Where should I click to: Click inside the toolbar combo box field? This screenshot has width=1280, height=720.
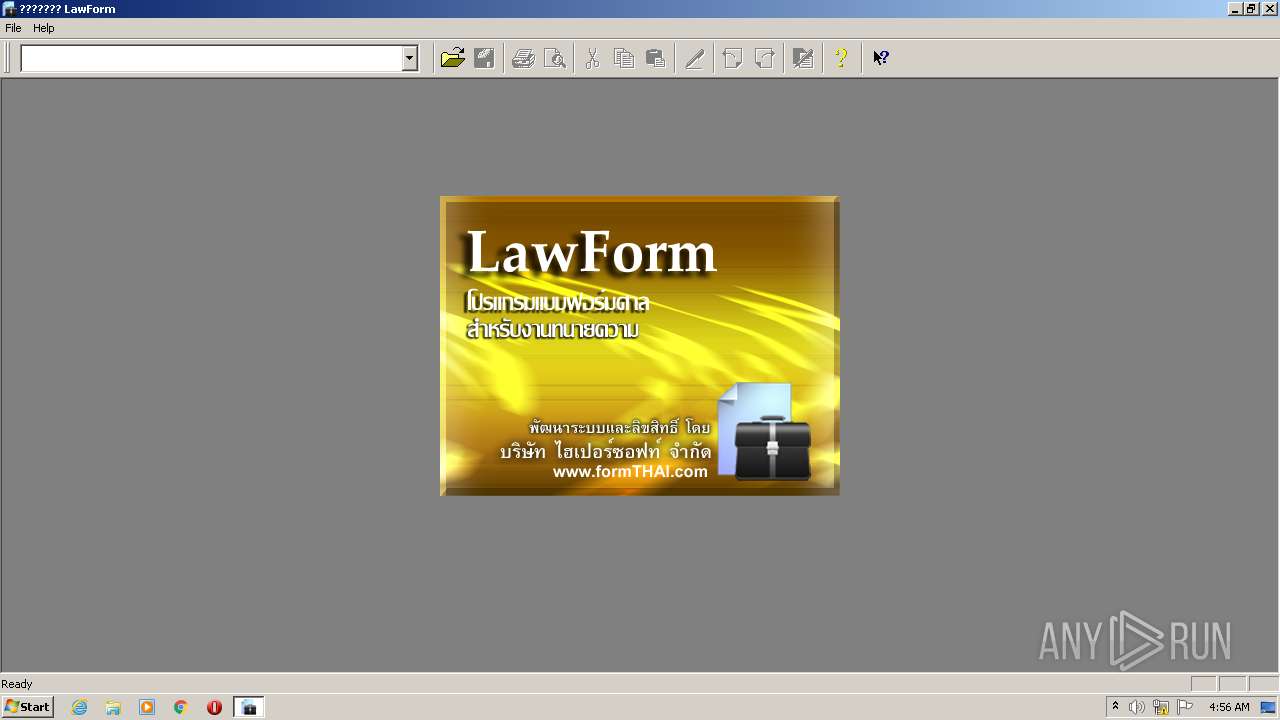click(x=211, y=59)
